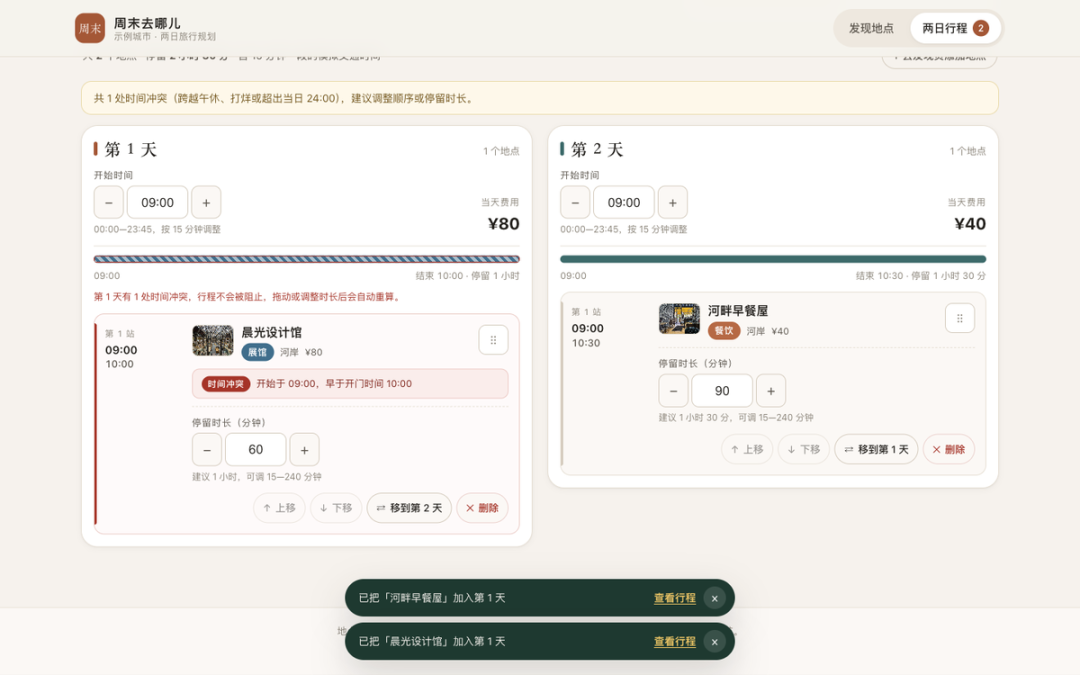The width and height of the screenshot is (1080, 675).
Task: Click 查看行程 in the 河畔早餐屋 toast
Action: (x=674, y=598)
